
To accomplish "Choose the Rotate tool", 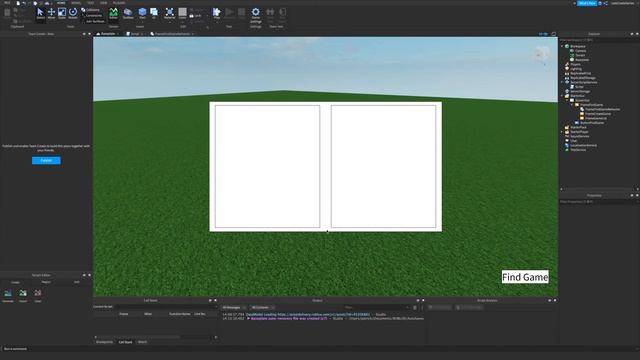I will point(73,13).
